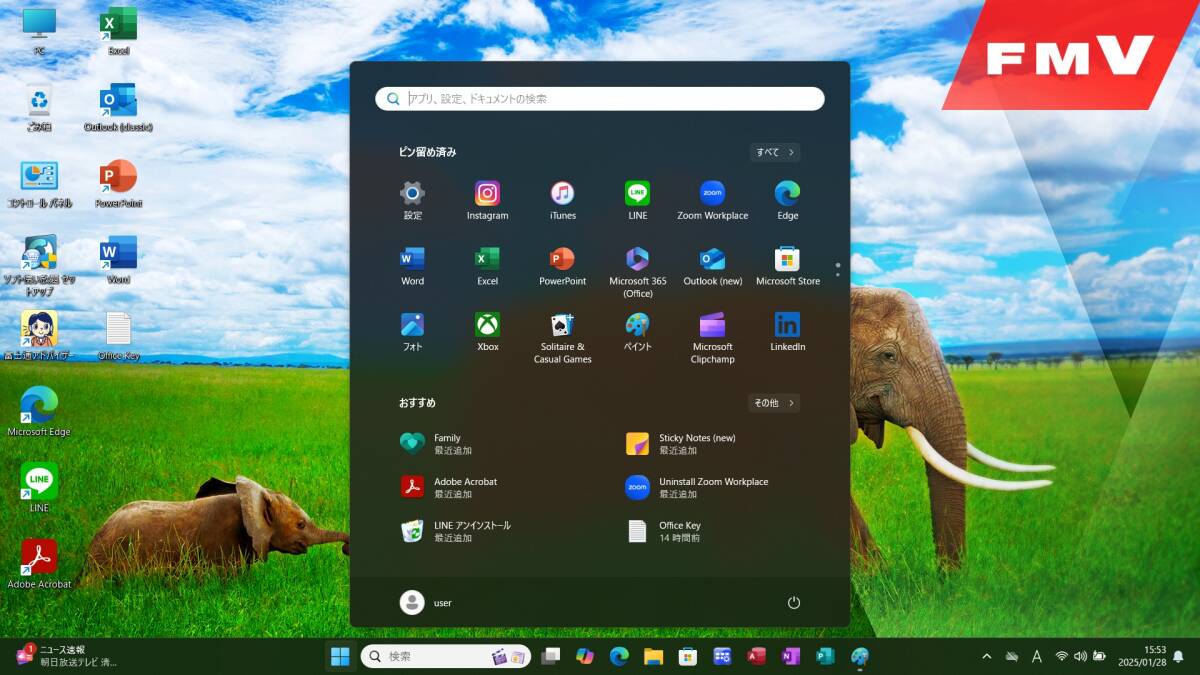Open the power options button
Viewport: 1200px width, 675px height.
[794, 602]
